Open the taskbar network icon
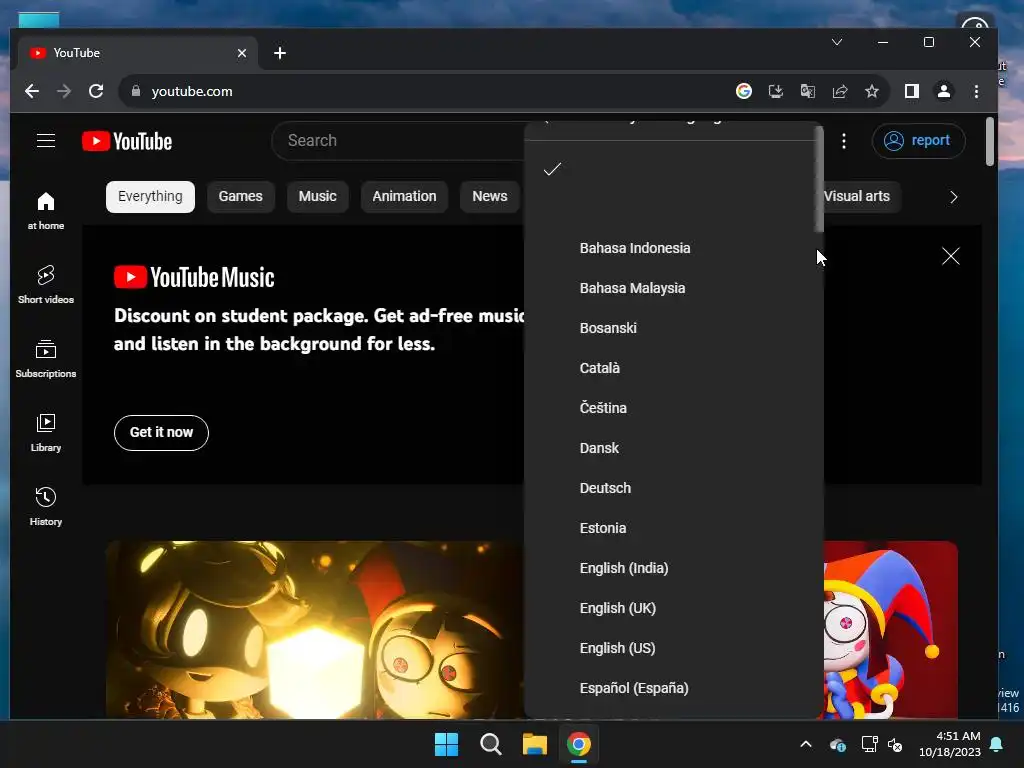The height and width of the screenshot is (768, 1024). 869,744
